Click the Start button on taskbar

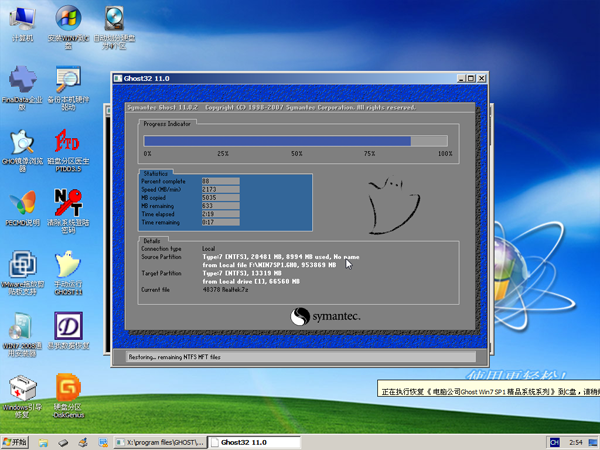(14, 442)
